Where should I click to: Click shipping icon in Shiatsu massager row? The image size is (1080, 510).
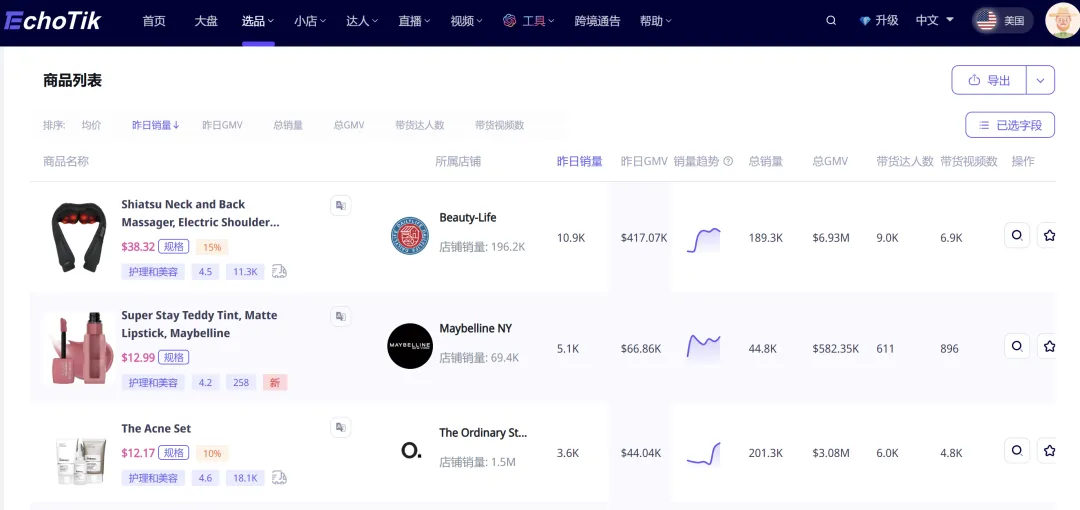(x=279, y=272)
